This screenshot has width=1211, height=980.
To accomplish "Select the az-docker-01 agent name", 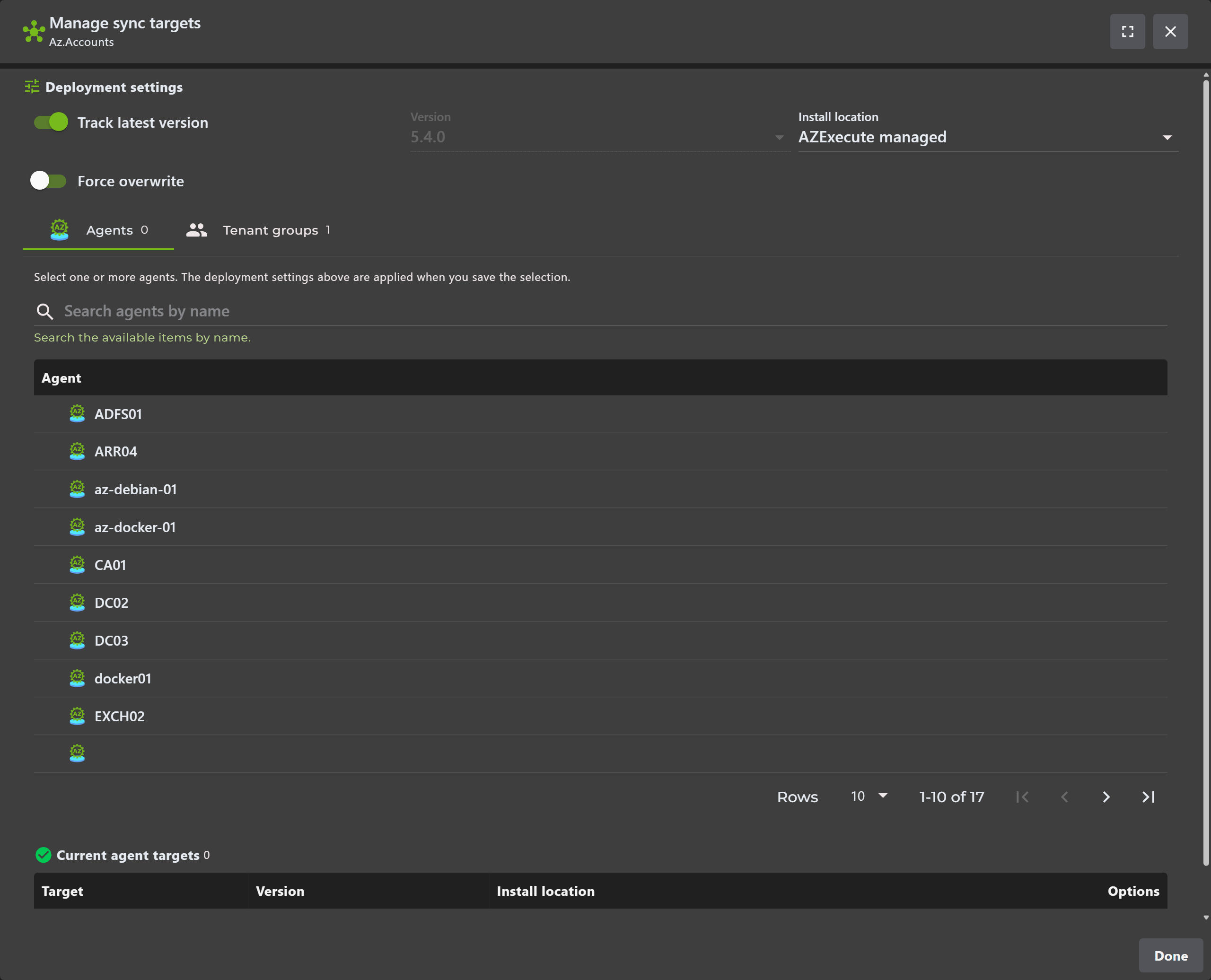I will (x=135, y=527).
